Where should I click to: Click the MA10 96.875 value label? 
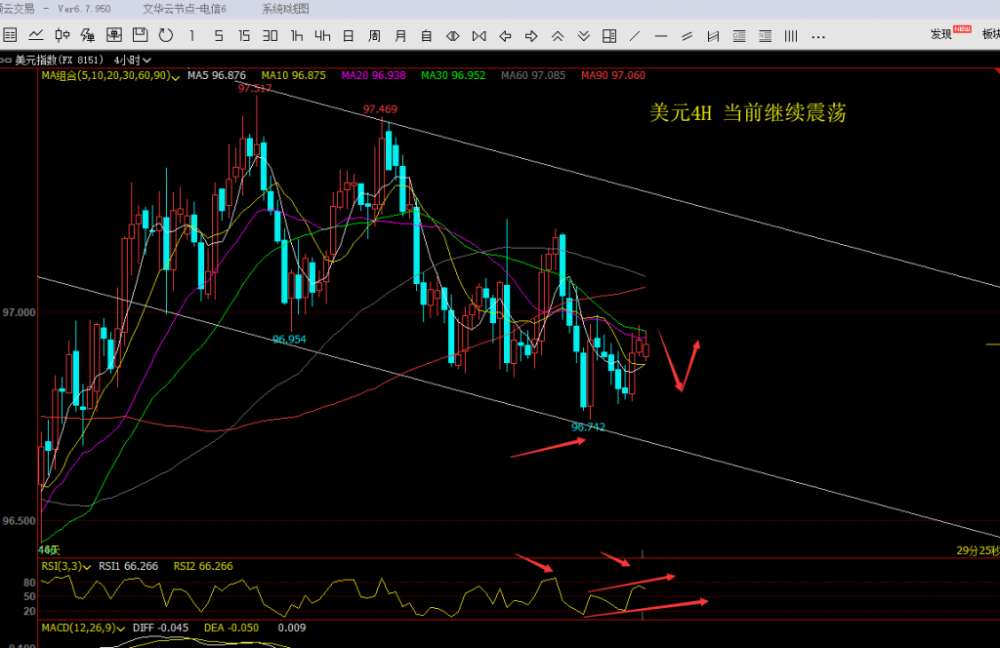293,75
